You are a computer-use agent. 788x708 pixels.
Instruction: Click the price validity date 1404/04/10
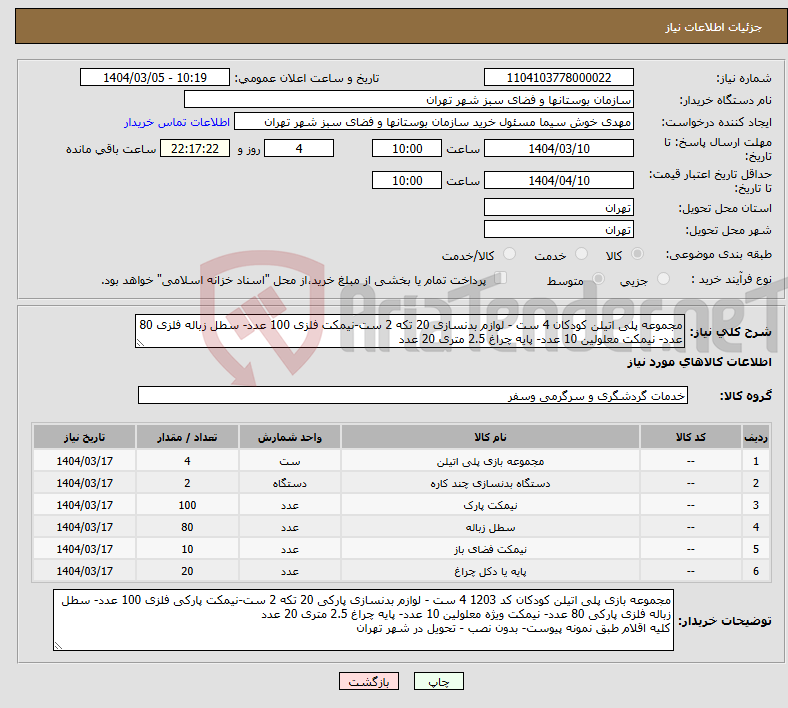coord(558,180)
